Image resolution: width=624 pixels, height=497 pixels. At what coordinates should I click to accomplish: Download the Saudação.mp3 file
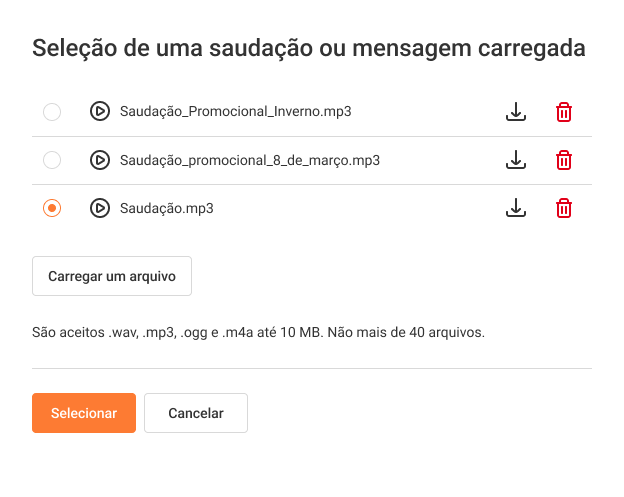515,208
